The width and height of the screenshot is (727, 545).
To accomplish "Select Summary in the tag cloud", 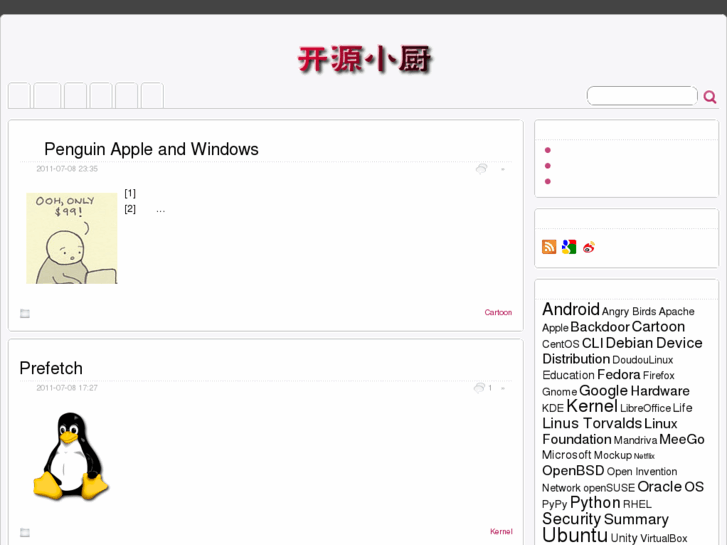I will point(636,519).
